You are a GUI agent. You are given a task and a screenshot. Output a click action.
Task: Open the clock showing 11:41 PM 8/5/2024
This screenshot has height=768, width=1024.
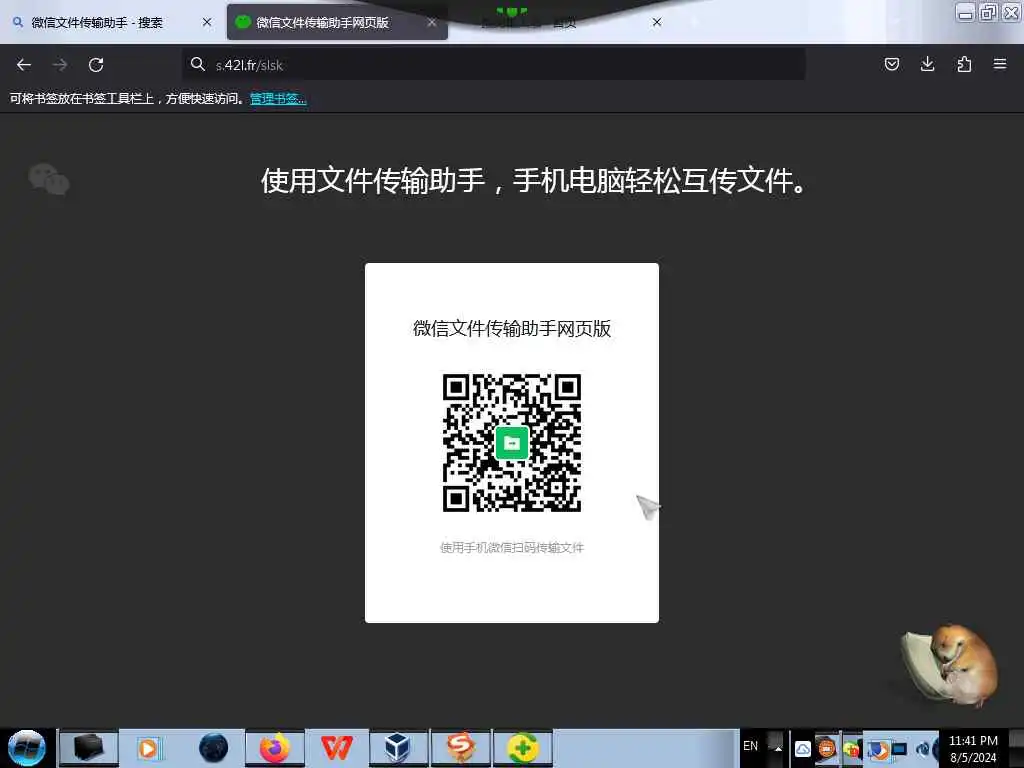click(973, 749)
